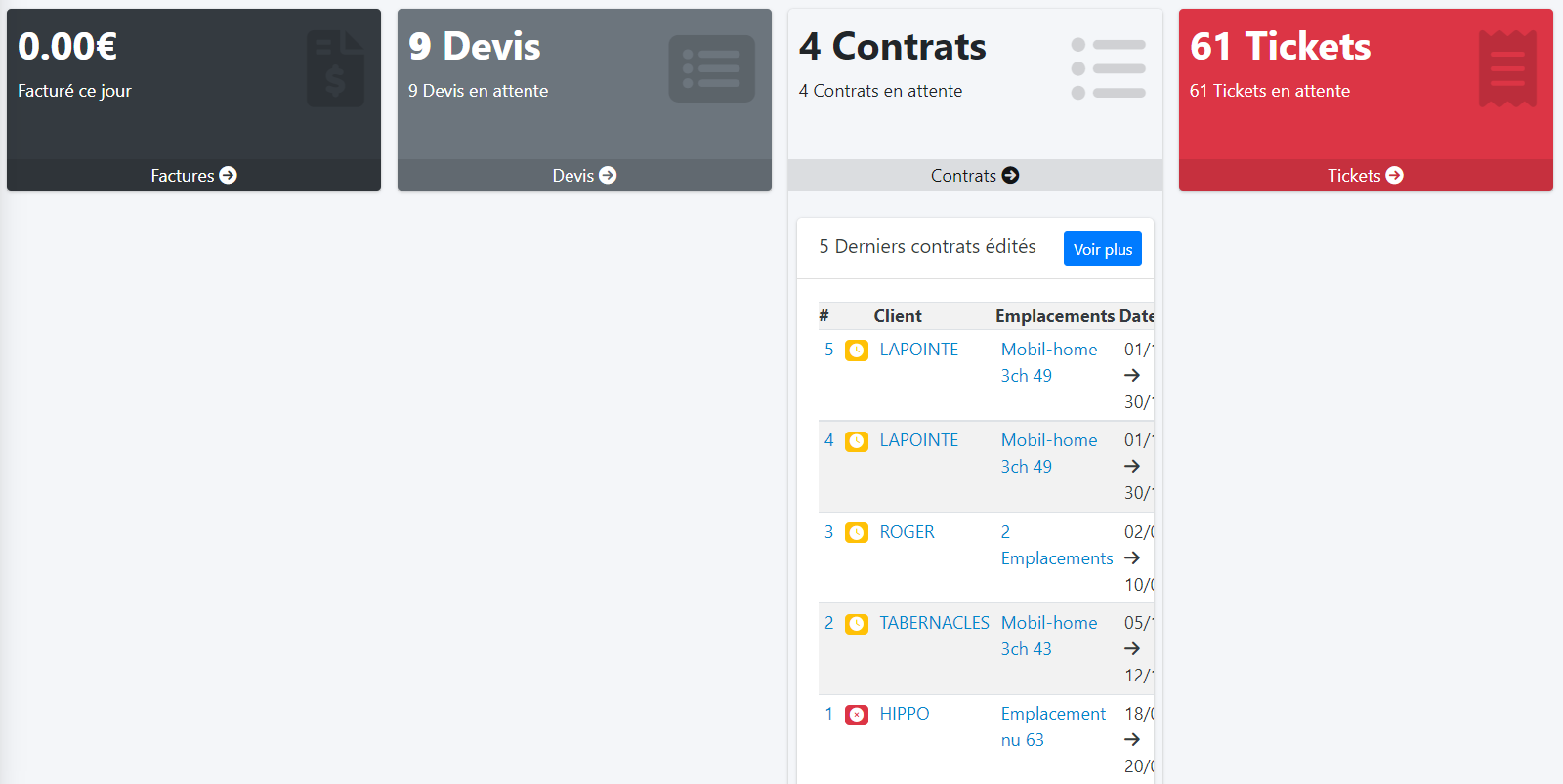Go to the Contrats footer link

(975, 176)
